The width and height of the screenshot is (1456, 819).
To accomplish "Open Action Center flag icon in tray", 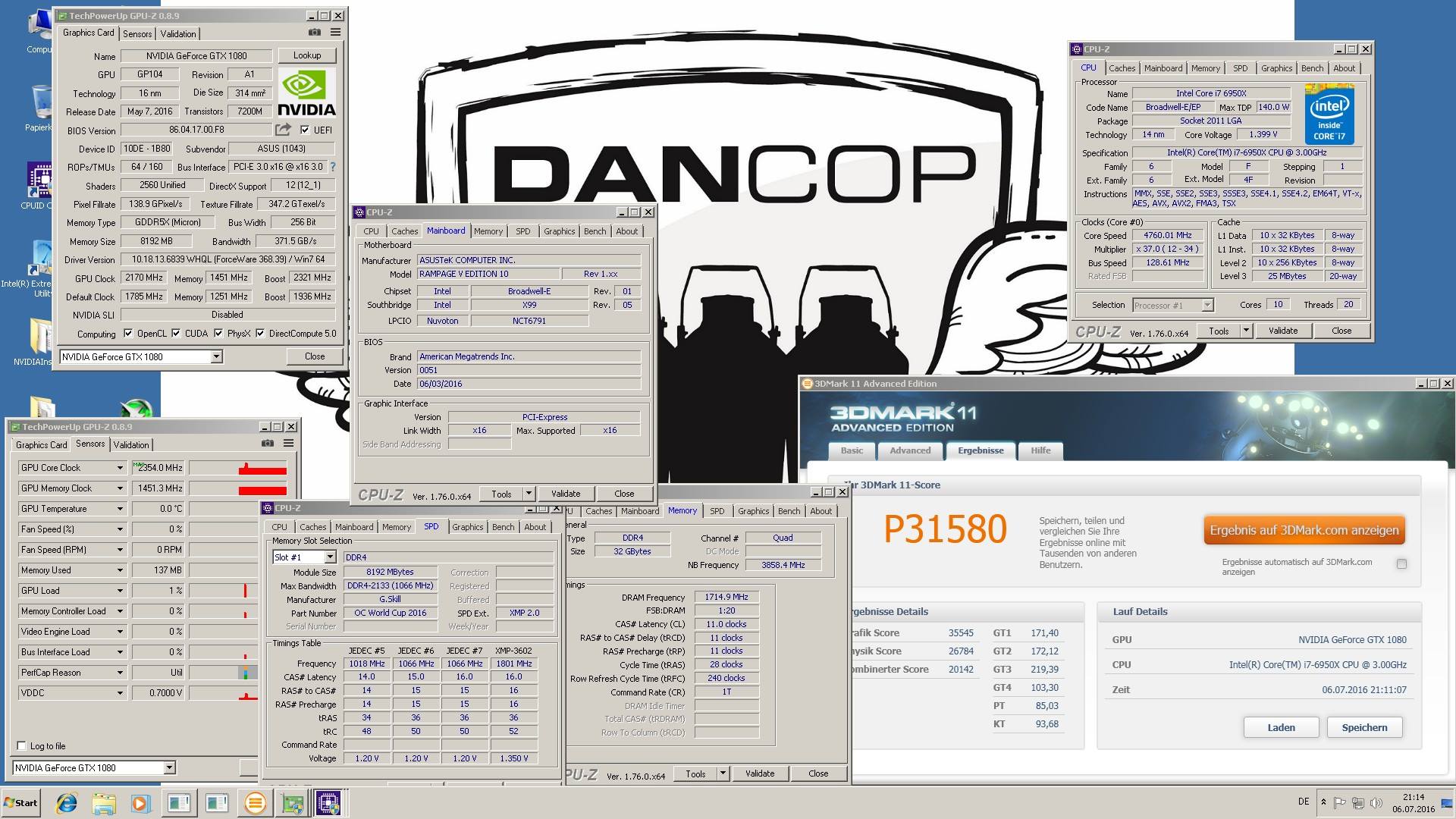I will point(1340,802).
